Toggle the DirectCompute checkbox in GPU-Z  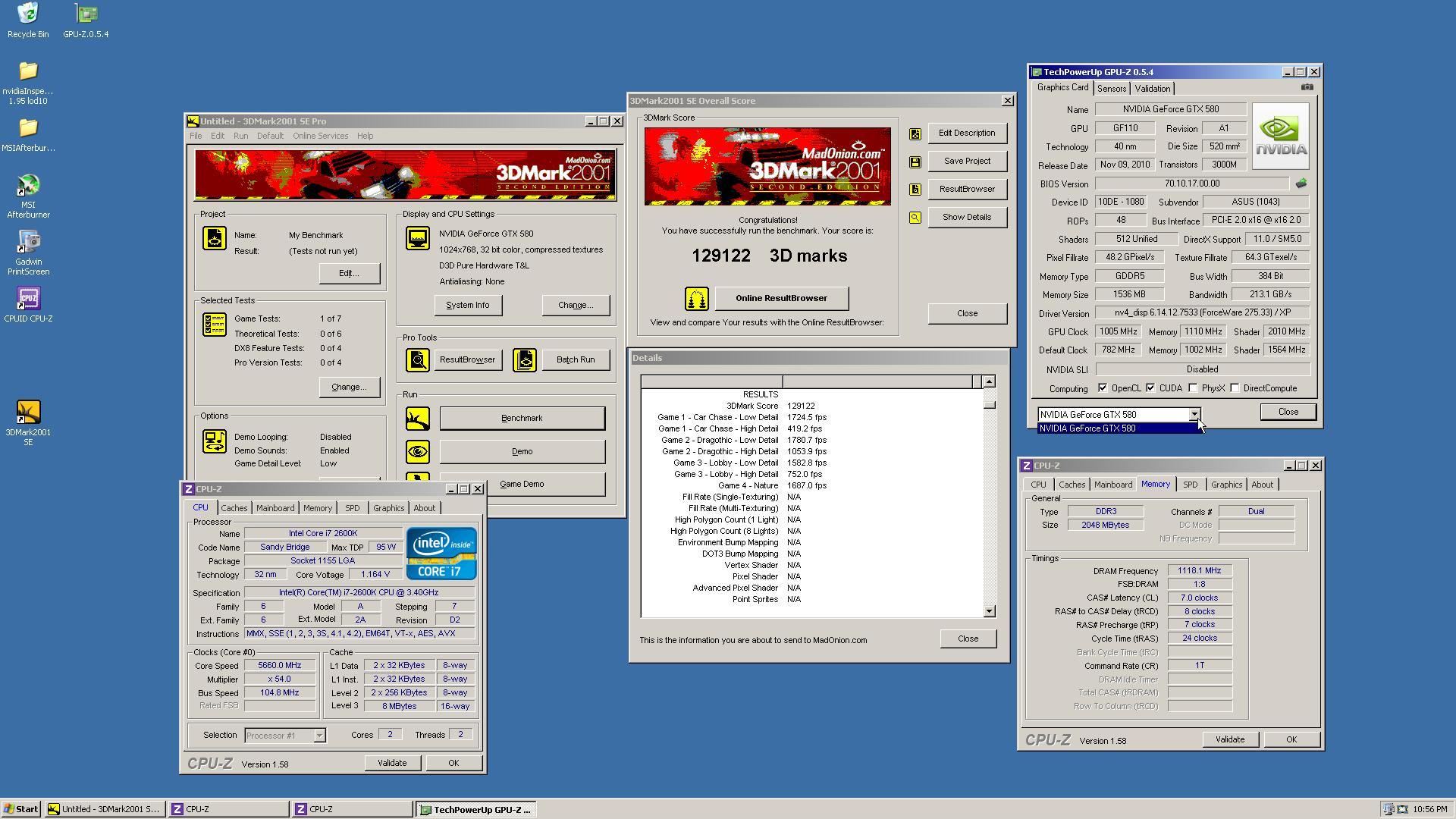click(1235, 388)
